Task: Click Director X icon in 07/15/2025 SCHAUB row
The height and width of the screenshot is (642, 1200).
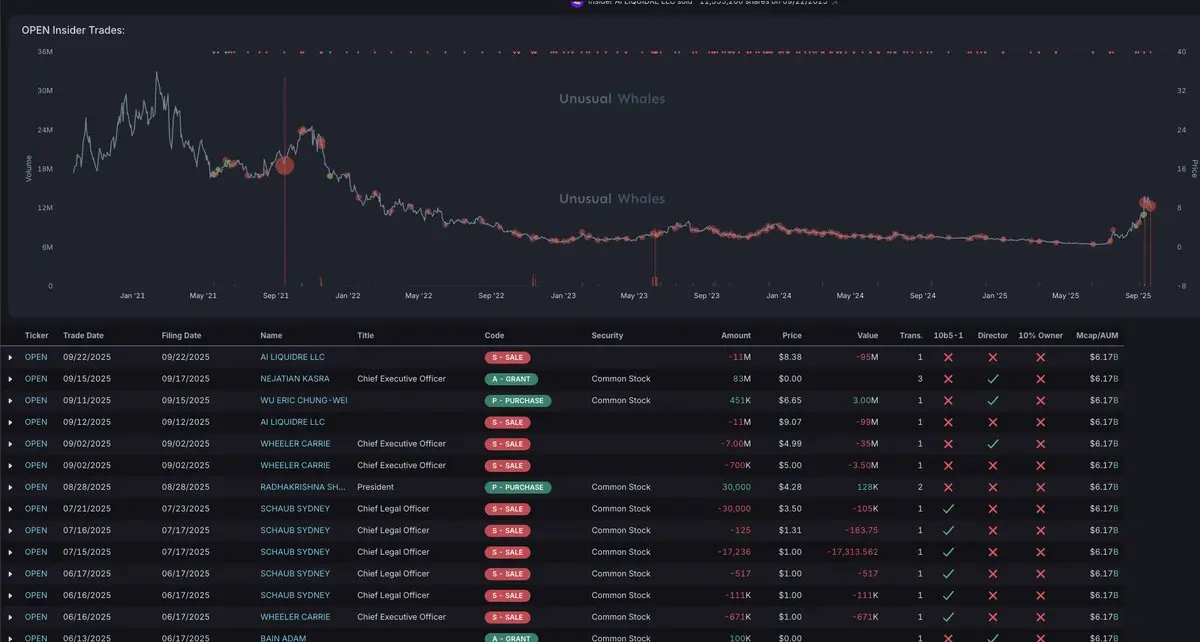Action: 993,552
